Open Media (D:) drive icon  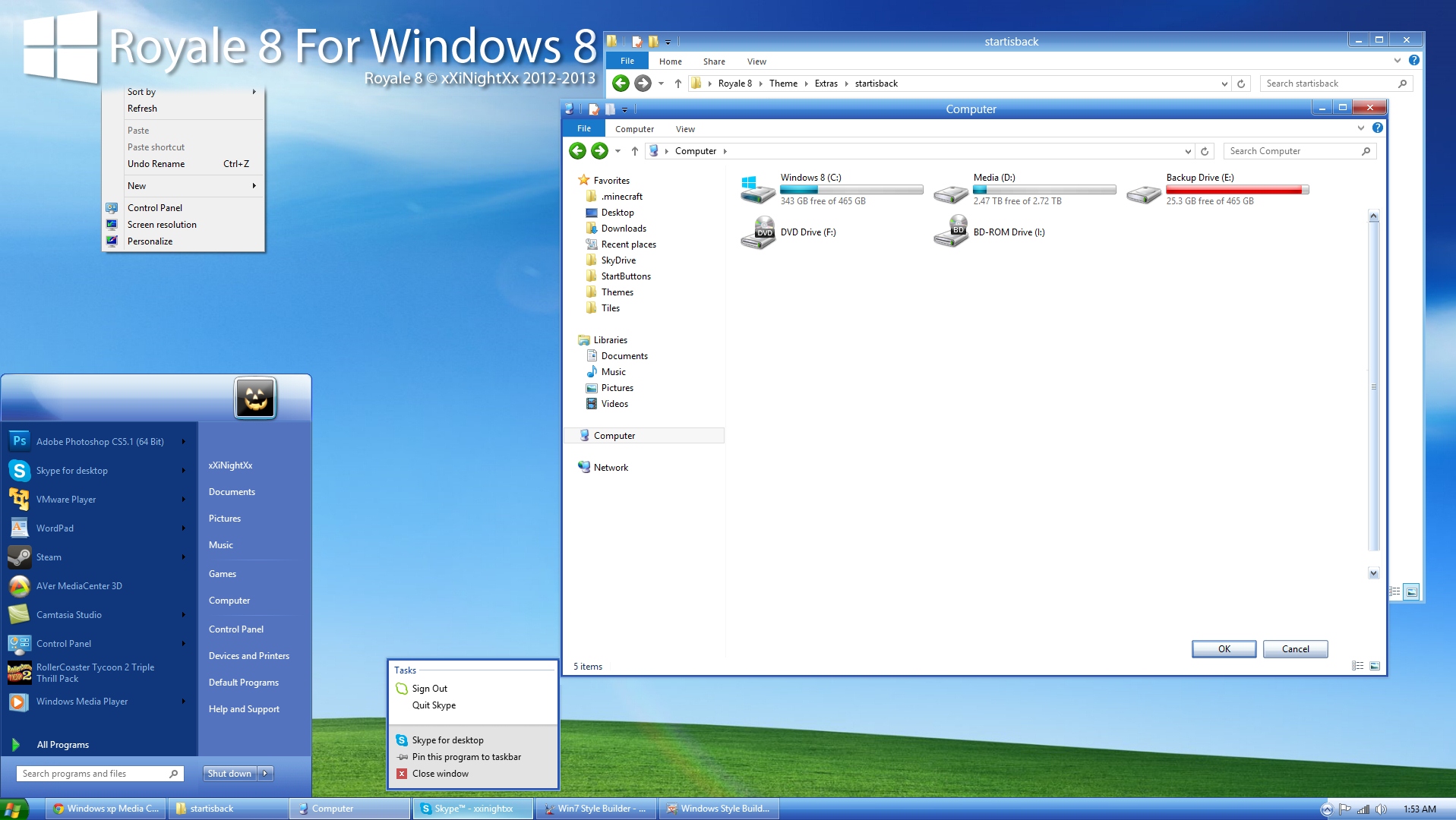(x=950, y=193)
